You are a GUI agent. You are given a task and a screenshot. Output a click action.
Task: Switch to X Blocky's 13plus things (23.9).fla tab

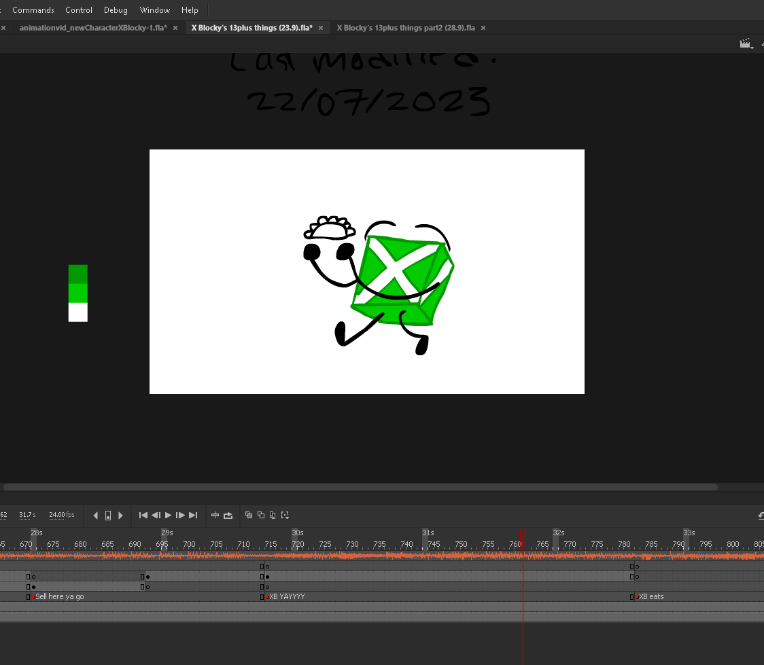pyautogui.click(x=252, y=28)
